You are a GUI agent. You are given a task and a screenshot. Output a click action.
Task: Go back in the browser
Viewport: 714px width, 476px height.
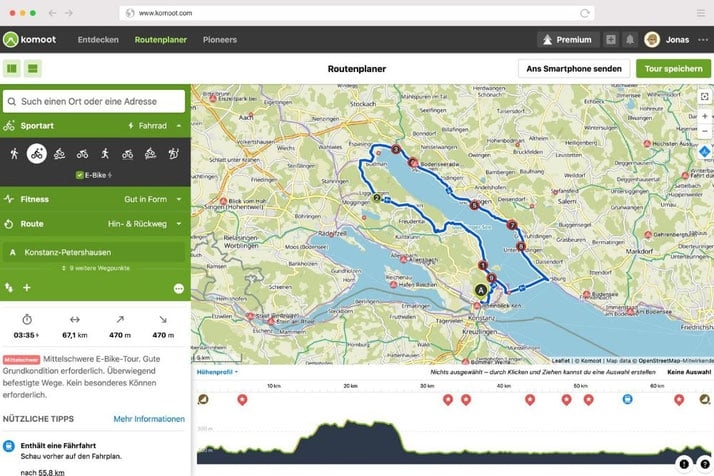click(52, 13)
